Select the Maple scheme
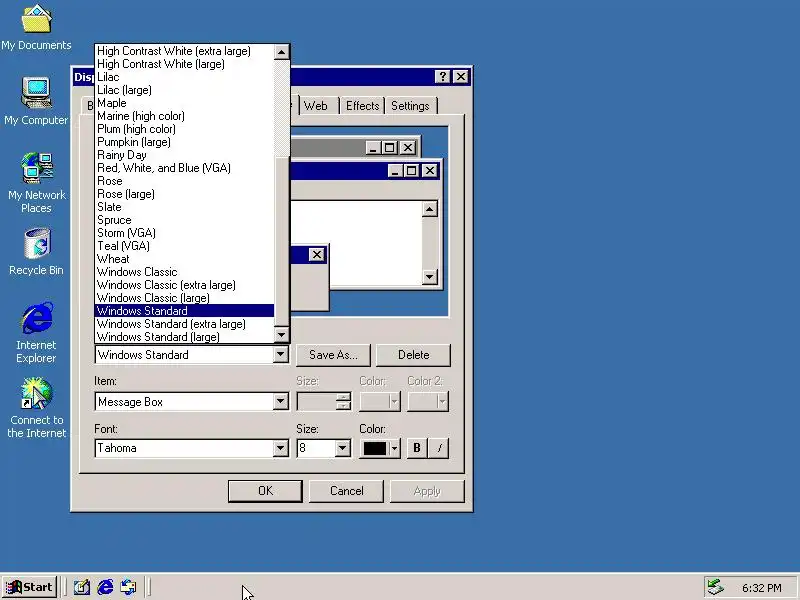The image size is (800, 600). click(x=184, y=103)
